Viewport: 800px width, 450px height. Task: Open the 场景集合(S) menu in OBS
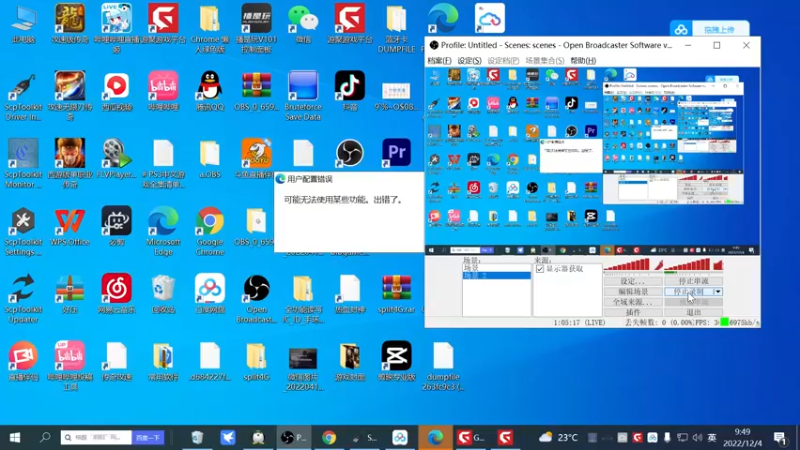pos(545,60)
